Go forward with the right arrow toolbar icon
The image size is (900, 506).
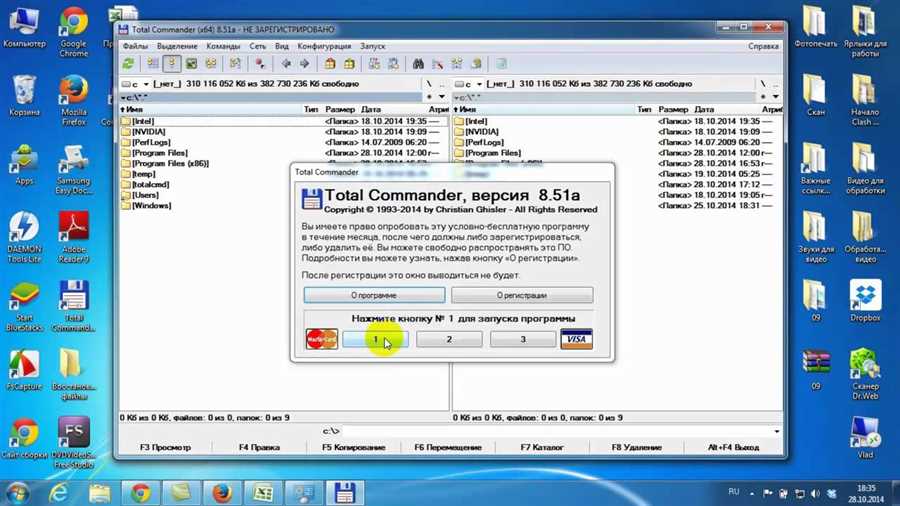(x=305, y=64)
